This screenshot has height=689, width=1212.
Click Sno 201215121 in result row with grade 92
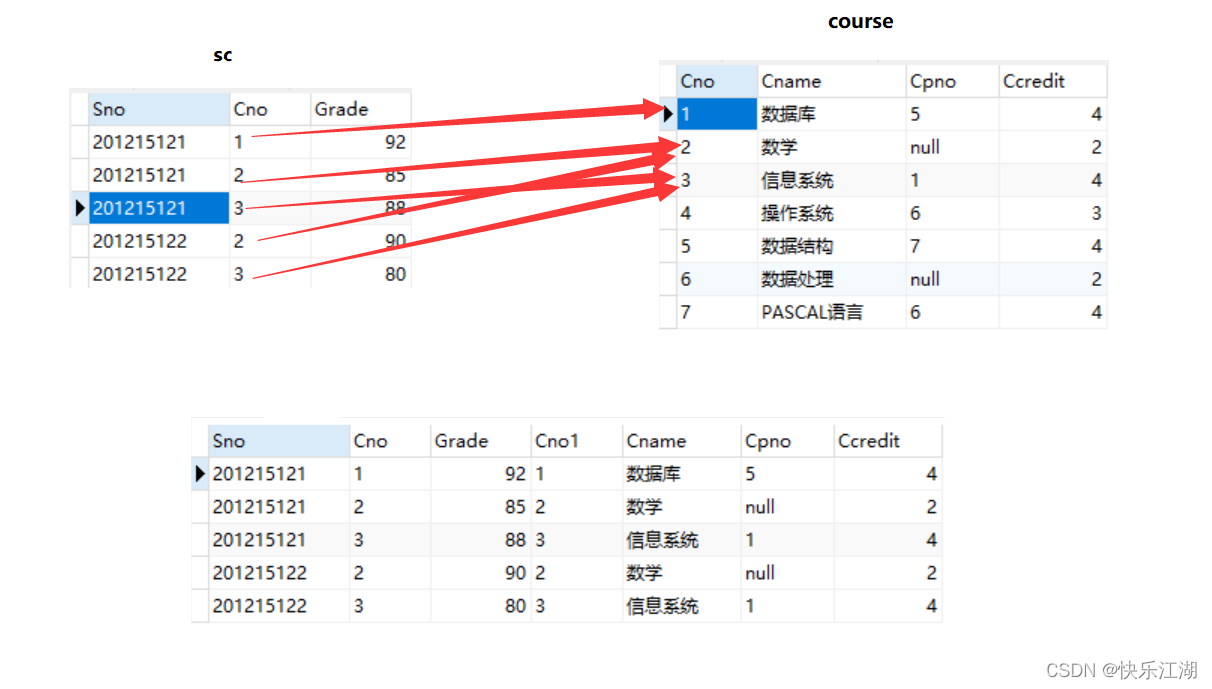[279, 474]
